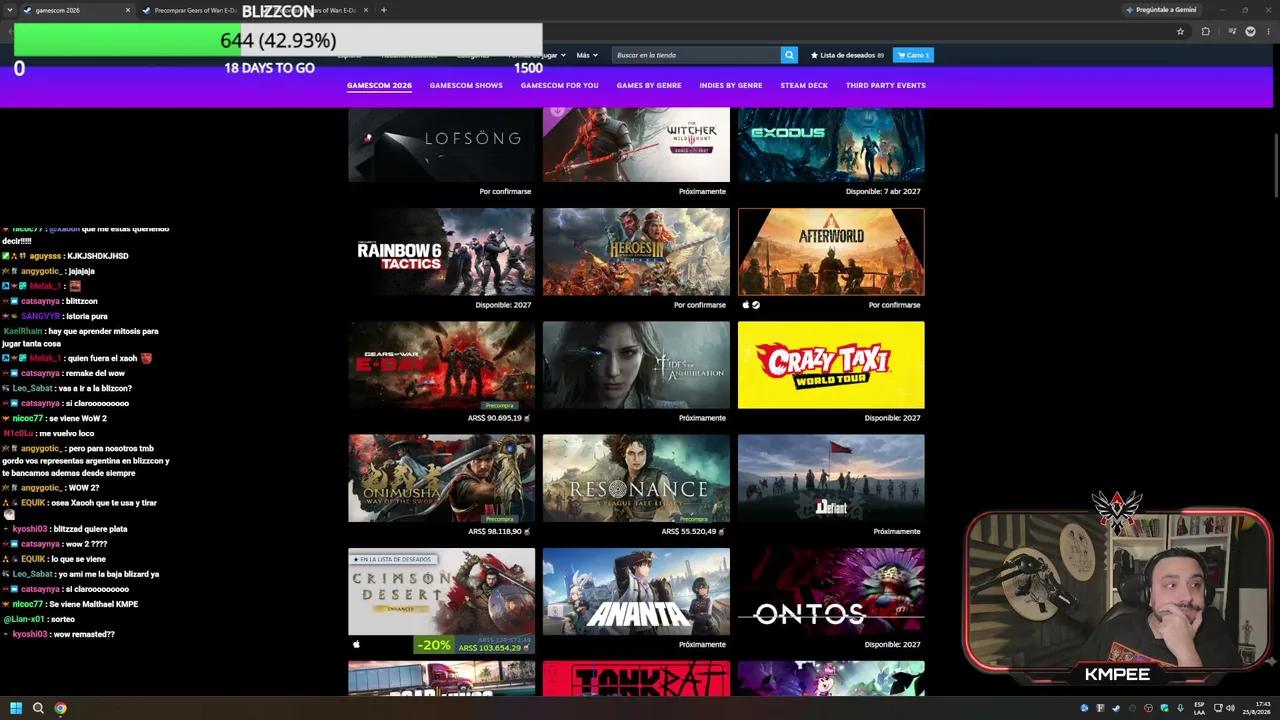Click the Apple platform icon under Afterworld
This screenshot has height=720, width=1280.
(x=745, y=305)
